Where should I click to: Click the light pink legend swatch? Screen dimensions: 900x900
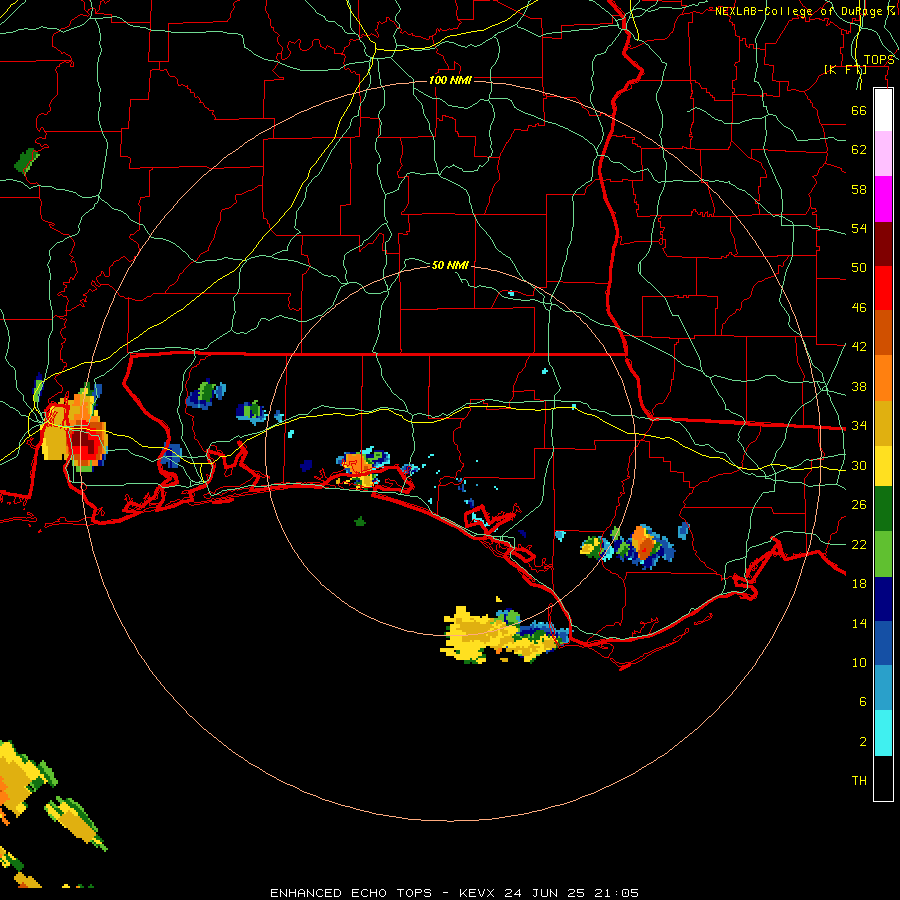[x=883, y=154]
